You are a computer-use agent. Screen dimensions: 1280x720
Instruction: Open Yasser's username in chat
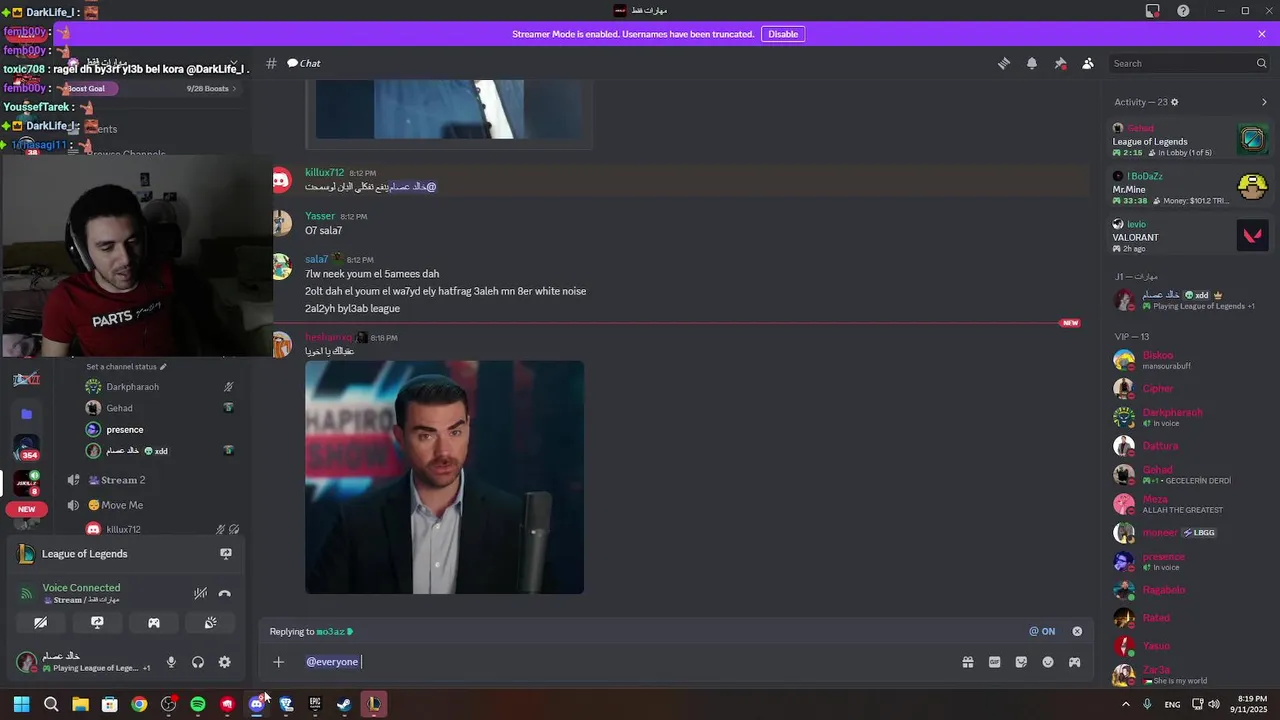coord(320,216)
